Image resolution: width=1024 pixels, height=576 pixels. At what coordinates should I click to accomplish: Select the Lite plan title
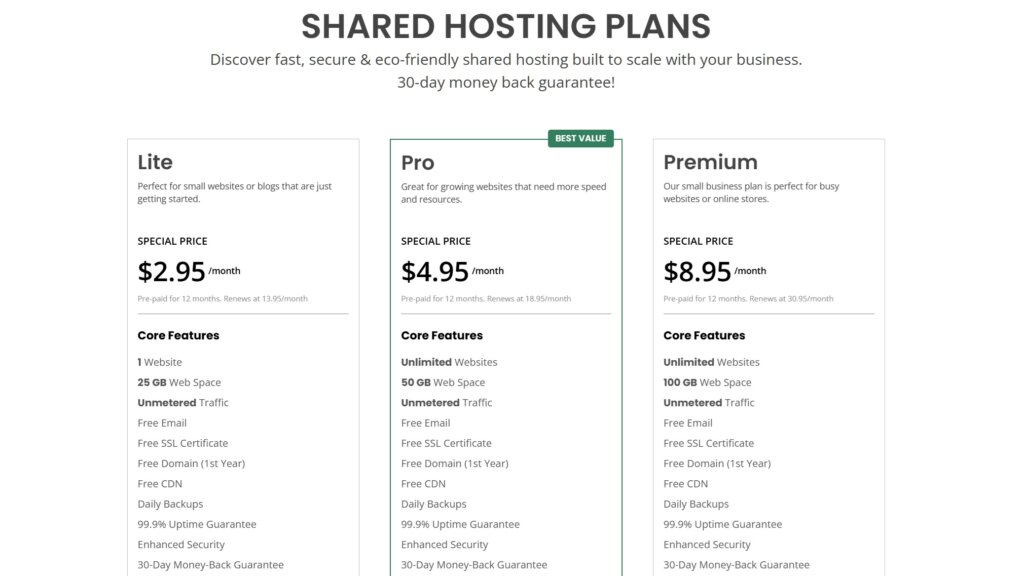(x=155, y=162)
